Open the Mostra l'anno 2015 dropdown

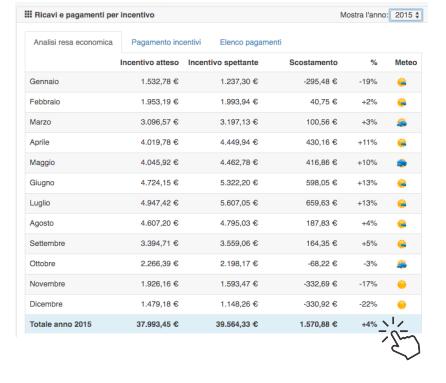406,15
